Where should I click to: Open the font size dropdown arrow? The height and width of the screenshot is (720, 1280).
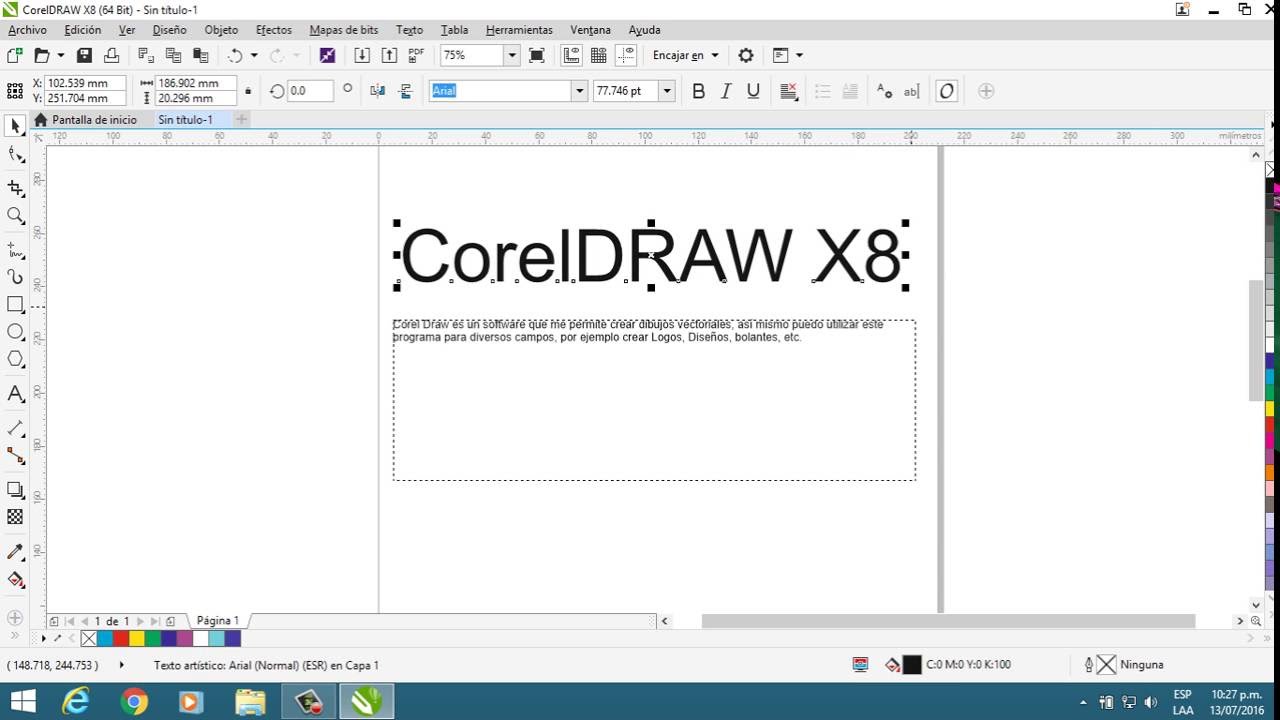[x=667, y=91]
